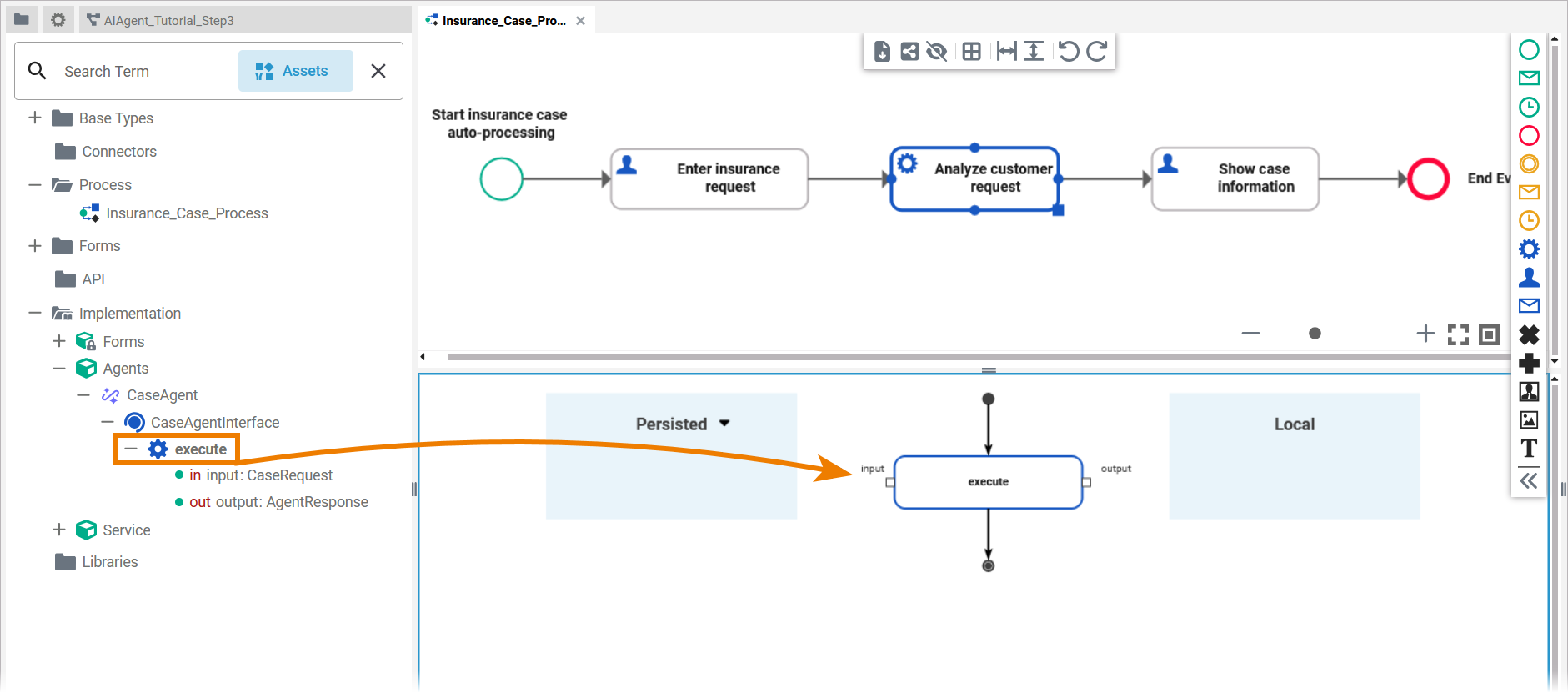Redo the diagram change

pos(1097,52)
